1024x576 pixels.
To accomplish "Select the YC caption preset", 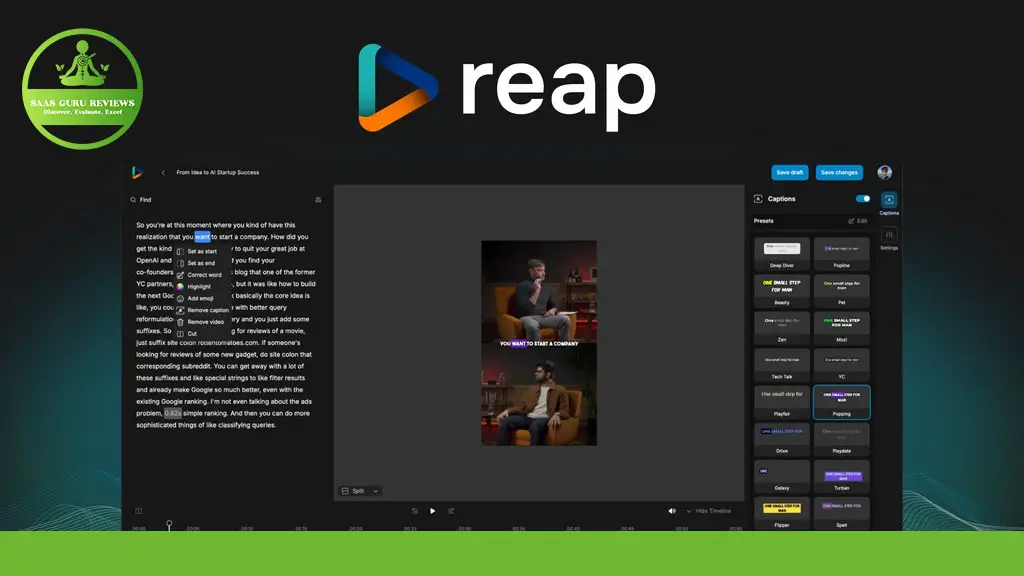I will 841,366.
